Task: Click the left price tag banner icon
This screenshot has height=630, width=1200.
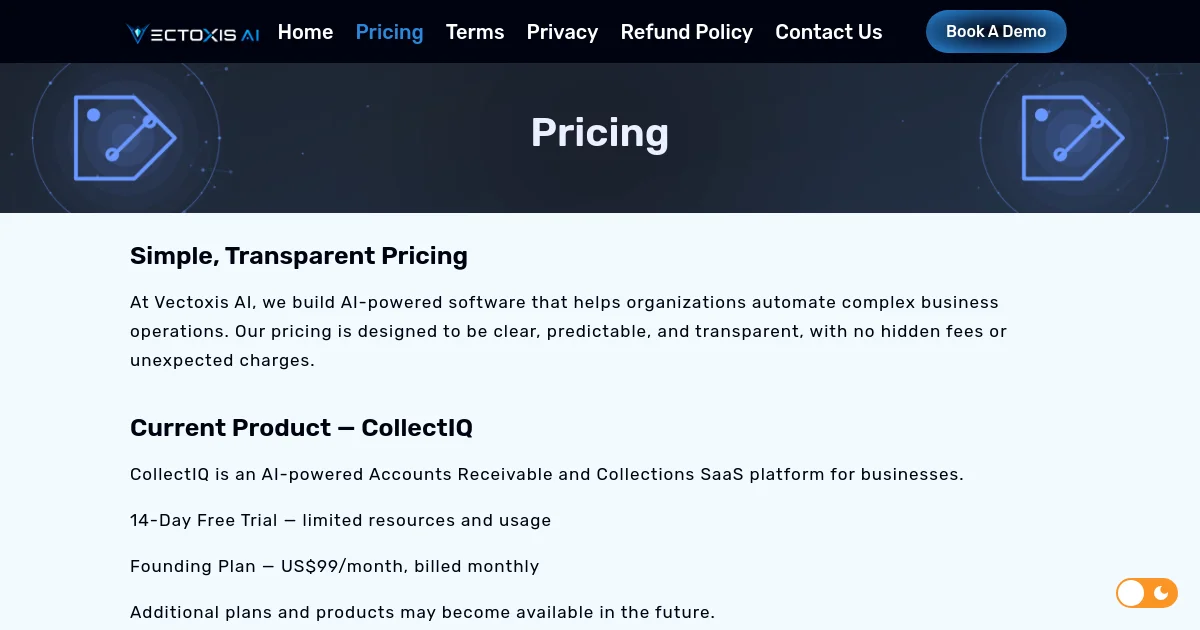Action: point(124,138)
